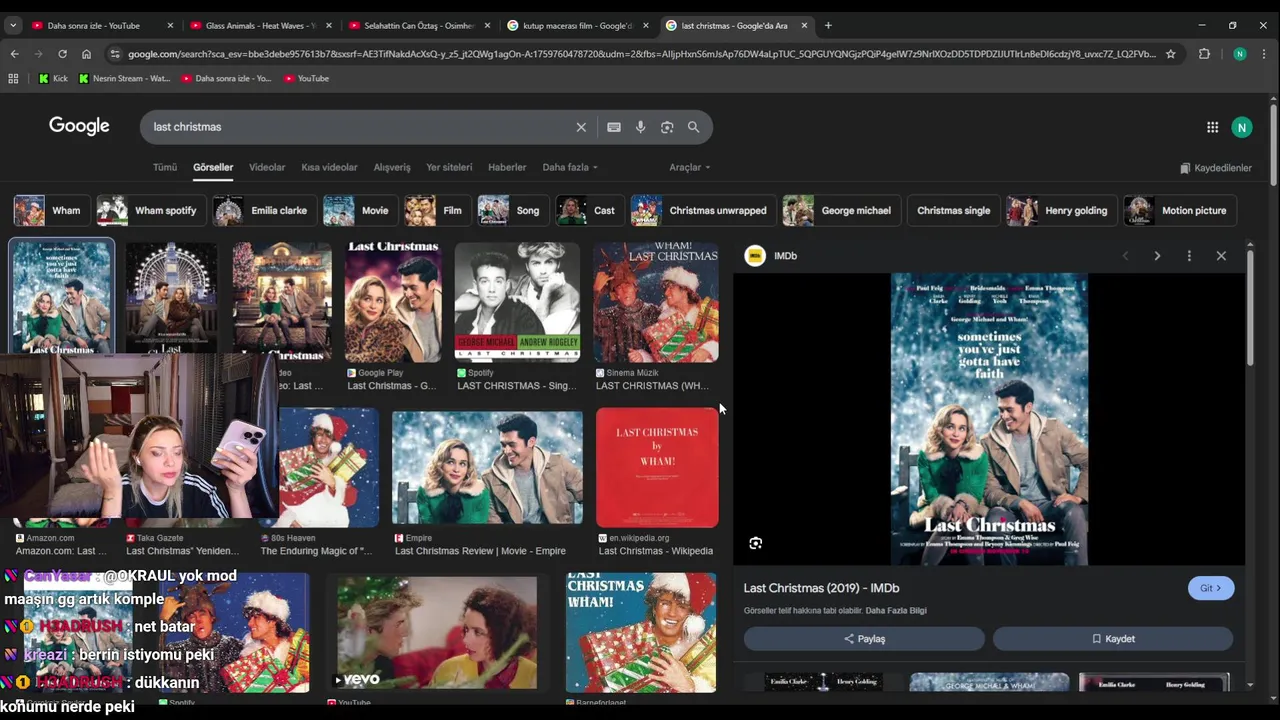This screenshot has width=1280, height=720.
Task: Open Kaydedilenler saved items
Action: [x=1216, y=168]
